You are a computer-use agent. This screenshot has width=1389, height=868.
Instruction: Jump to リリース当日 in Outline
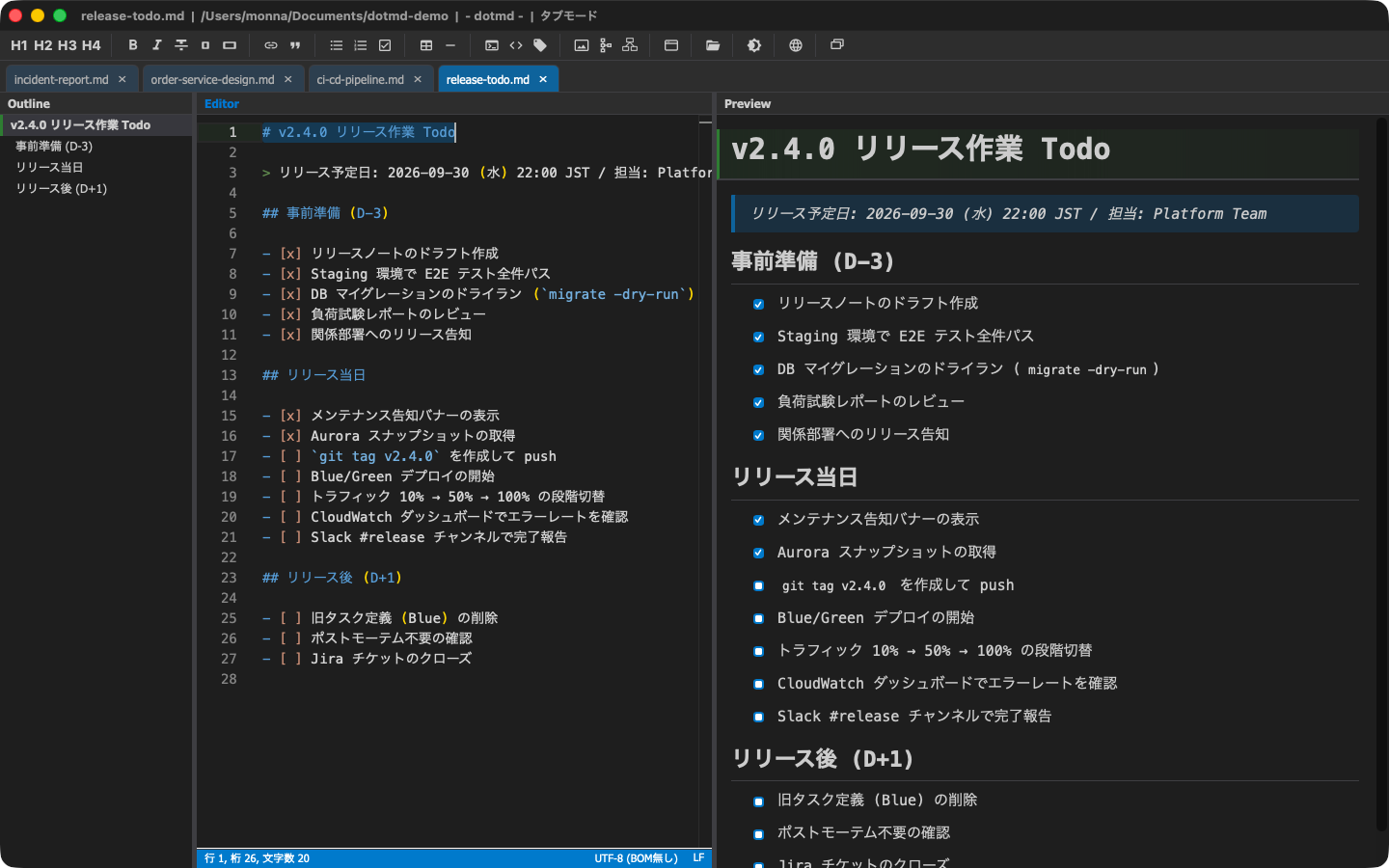pyautogui.click(x=96, y=168)
